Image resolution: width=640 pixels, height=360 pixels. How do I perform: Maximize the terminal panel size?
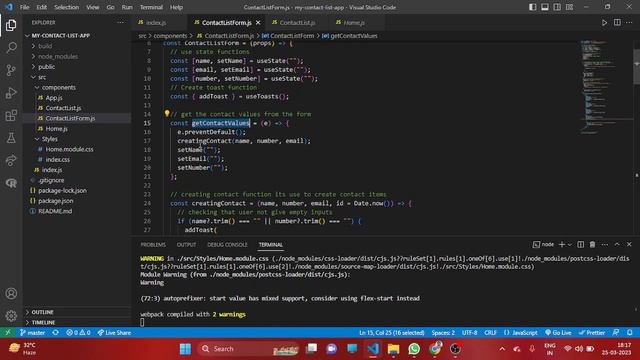(x=617, y=244)
